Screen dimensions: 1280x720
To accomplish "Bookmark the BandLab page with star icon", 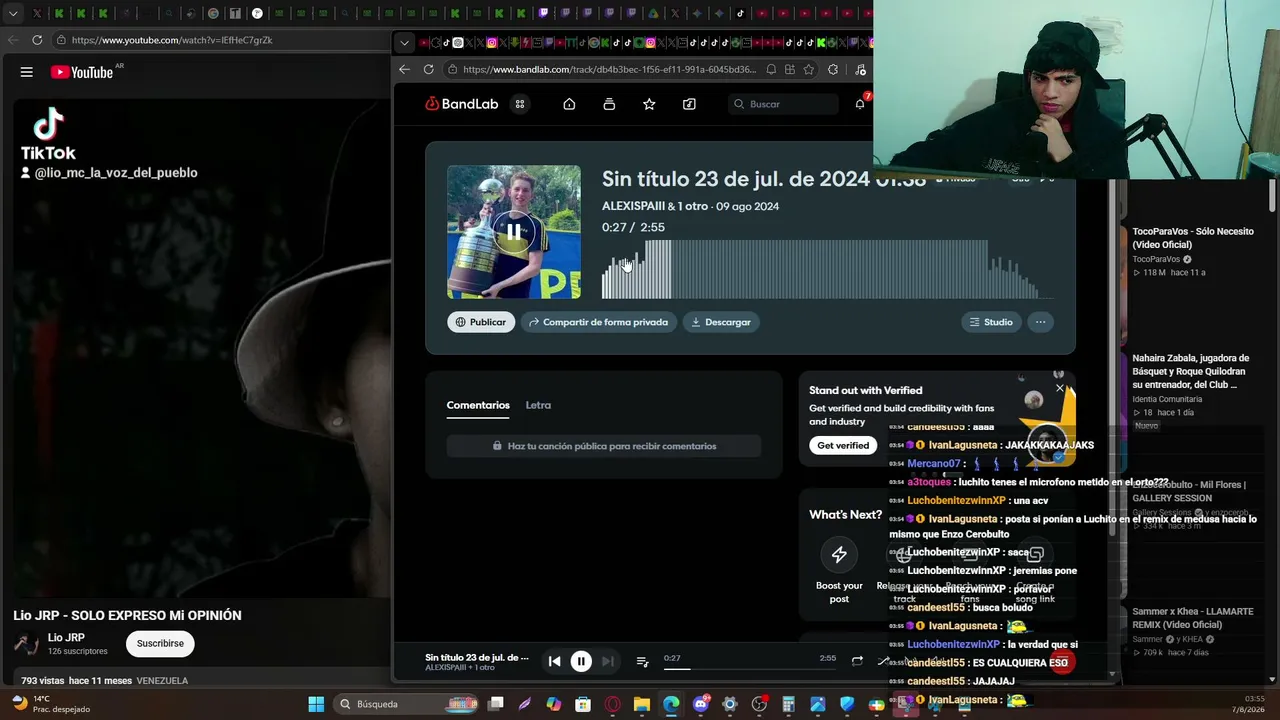I will tap(808, 69).
